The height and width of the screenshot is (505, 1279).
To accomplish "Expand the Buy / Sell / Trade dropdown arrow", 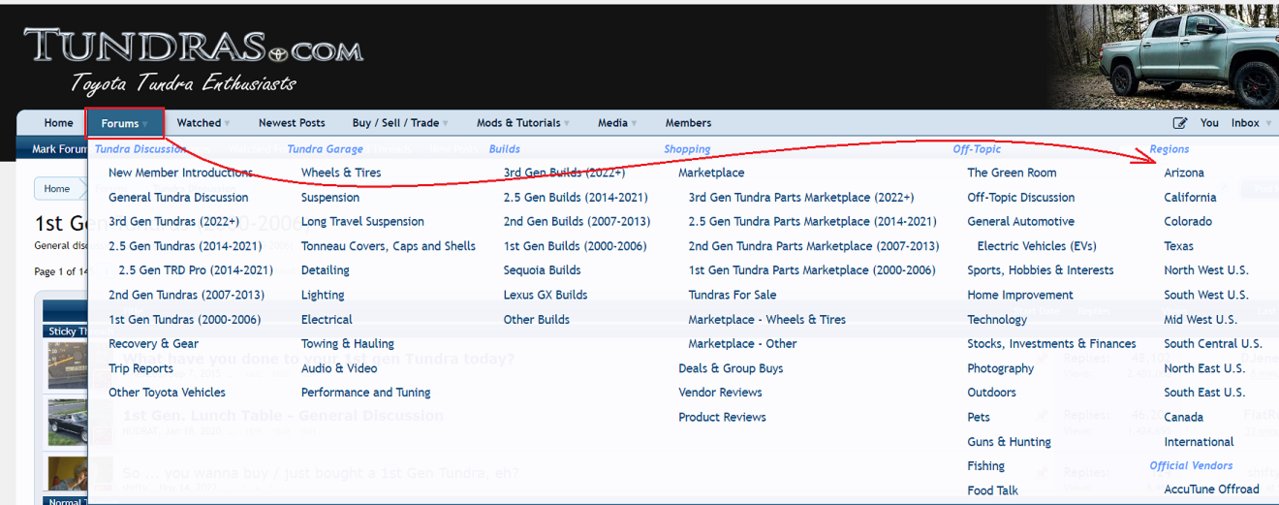I will pos(445,124).
